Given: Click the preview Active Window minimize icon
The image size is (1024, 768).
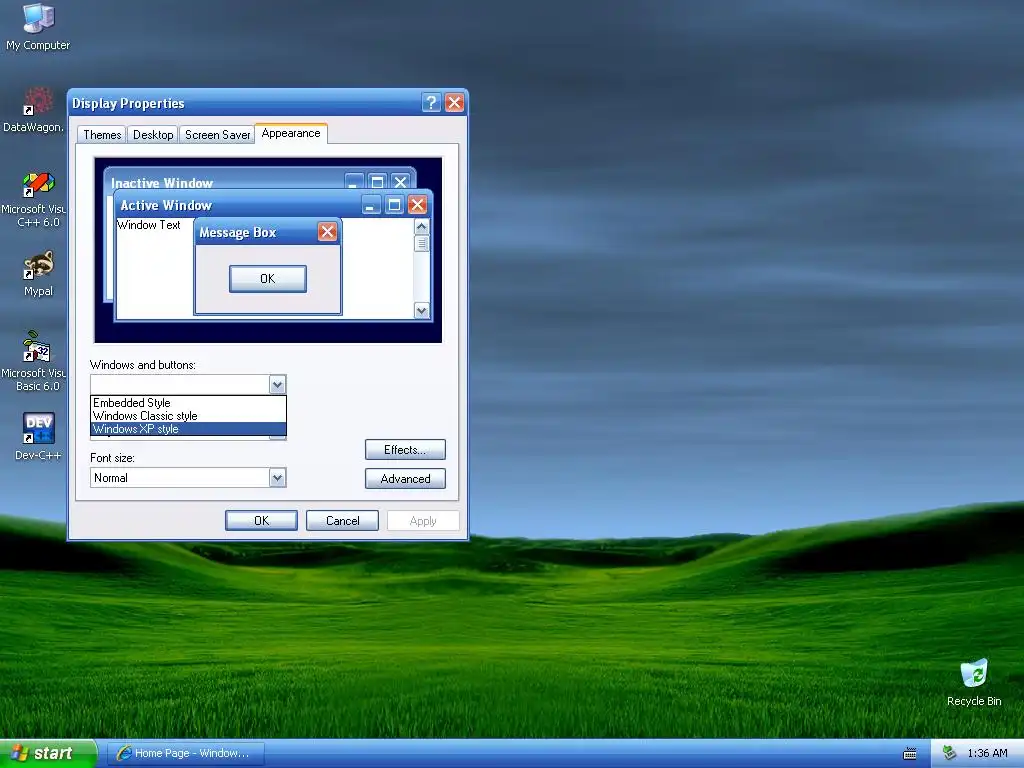Looking at the screenshot, I should (371, 205).
